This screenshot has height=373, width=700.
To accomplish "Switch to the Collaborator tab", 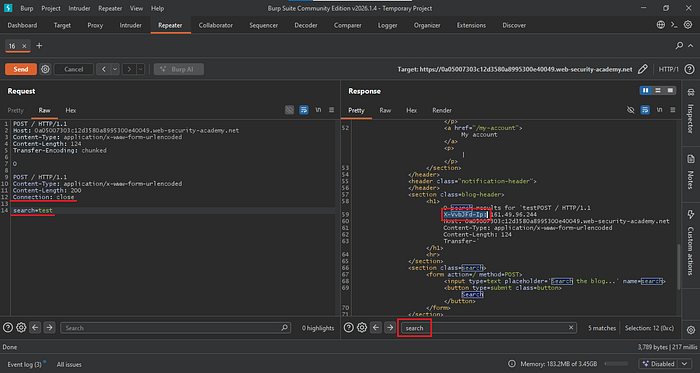I will click(216, 25).
